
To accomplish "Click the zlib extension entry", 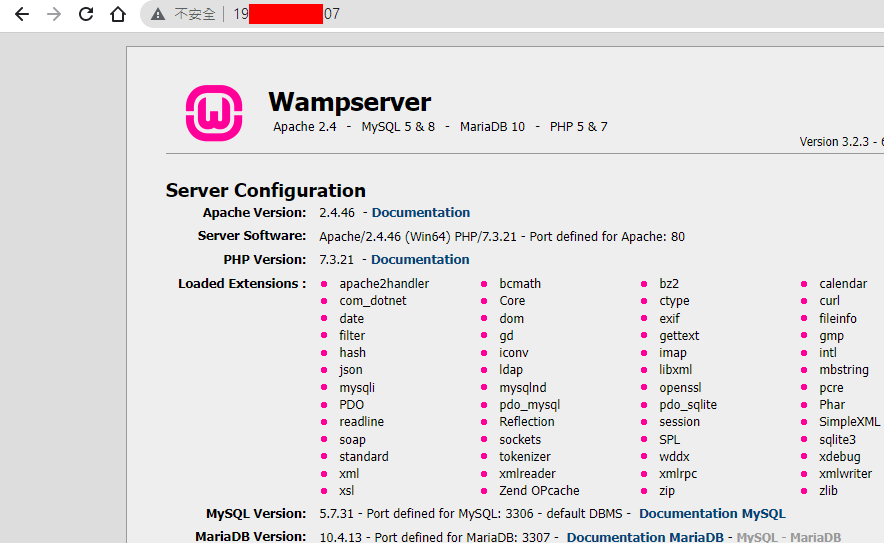I will point(828,491).
